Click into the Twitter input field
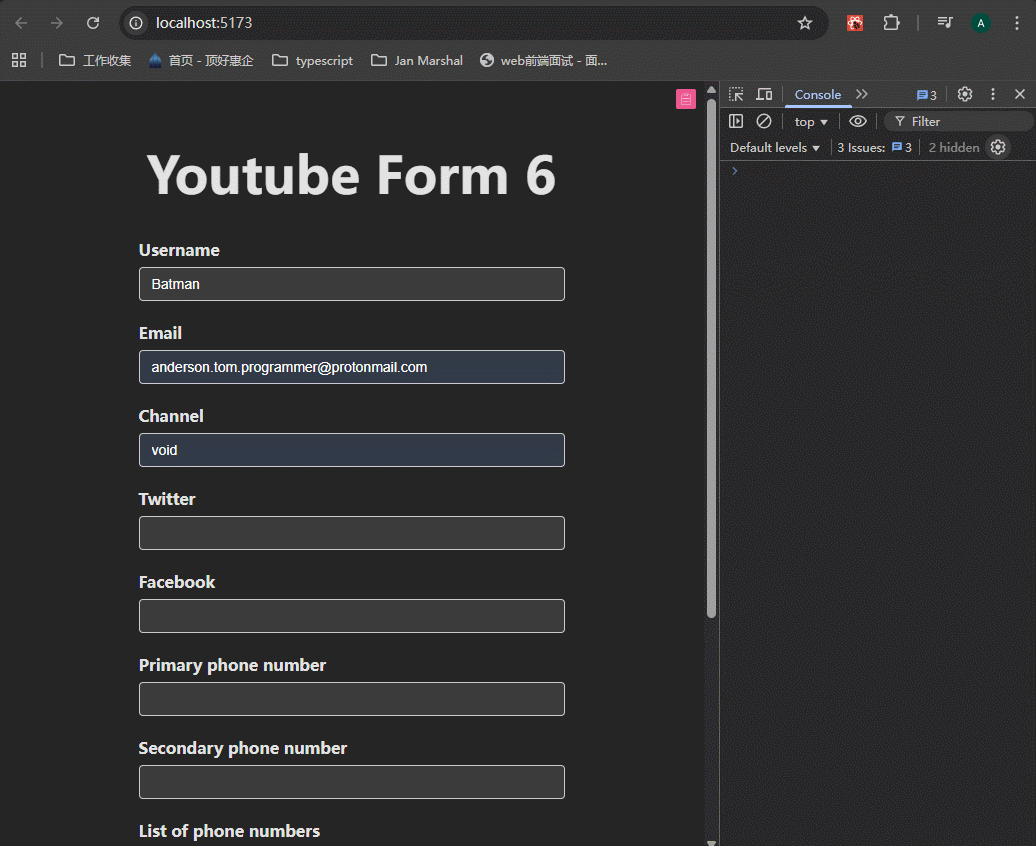Image resolution: width=1036 pixels, height=846 pixels. pos(352,533)
